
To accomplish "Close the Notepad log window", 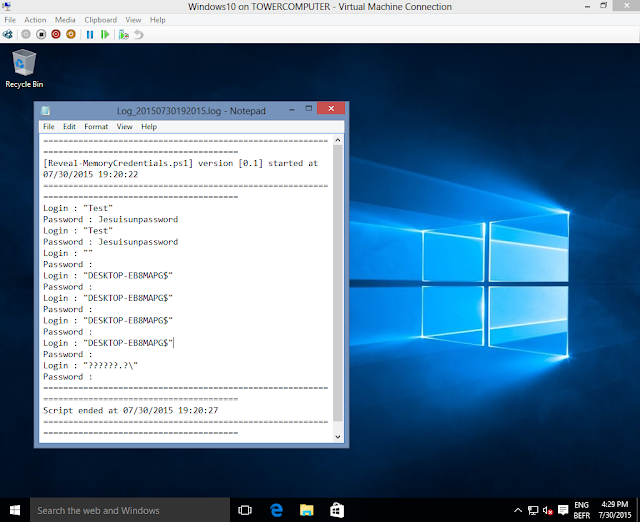I will 331,109.
